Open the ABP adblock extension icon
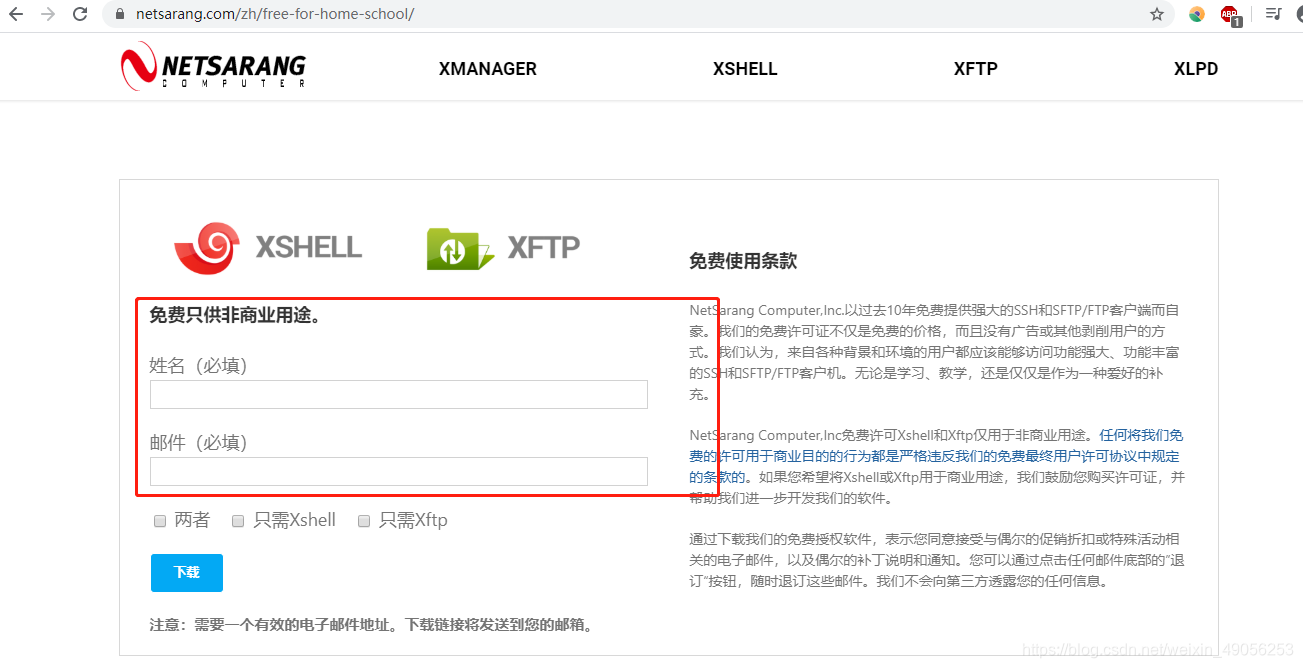Viewport: 1303px width, 668px height. point(1230,15)
